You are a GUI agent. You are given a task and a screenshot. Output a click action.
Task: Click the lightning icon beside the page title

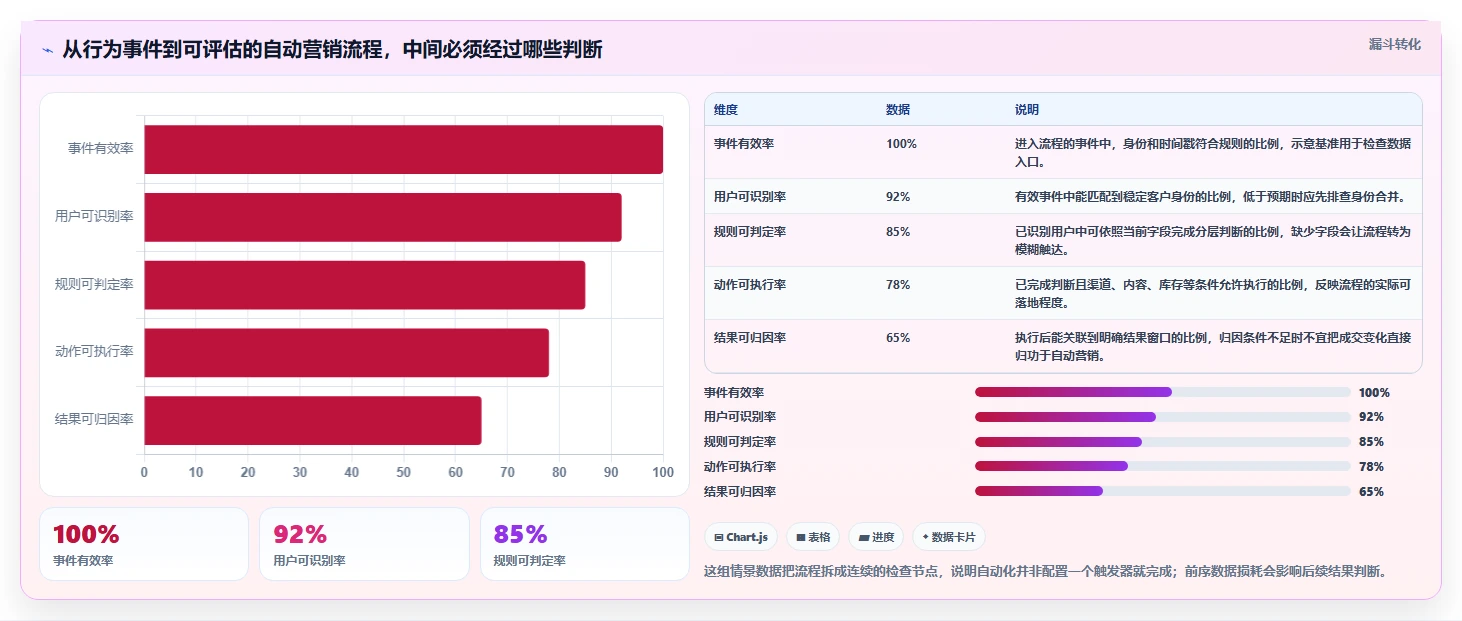(48, 50)
